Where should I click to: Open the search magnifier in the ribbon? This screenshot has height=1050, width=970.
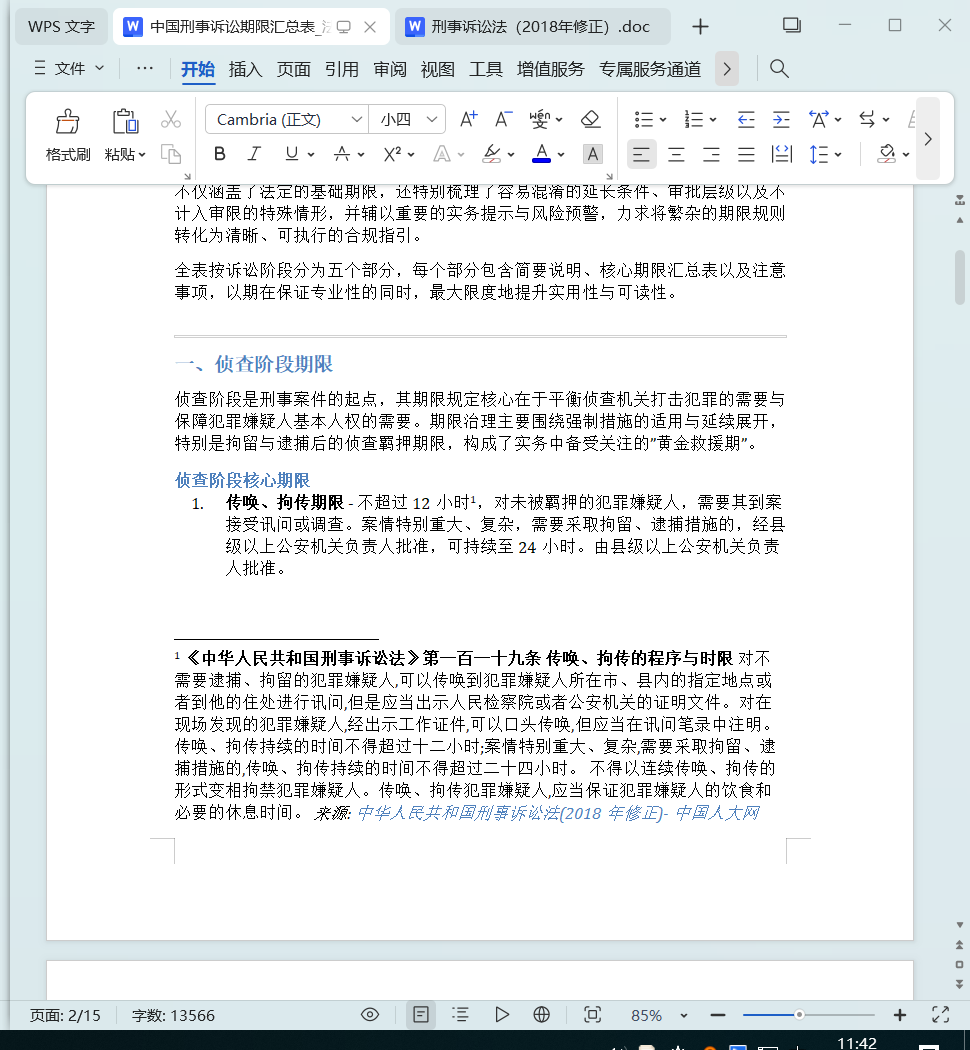tap(779, 69)
